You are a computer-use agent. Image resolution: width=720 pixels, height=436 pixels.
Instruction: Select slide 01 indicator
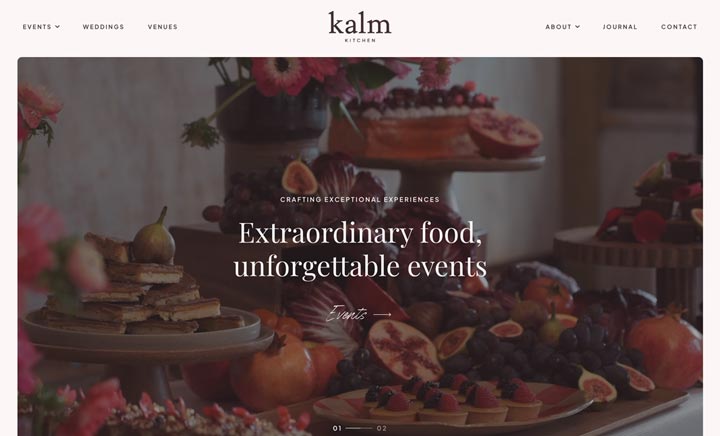(337, 428)
